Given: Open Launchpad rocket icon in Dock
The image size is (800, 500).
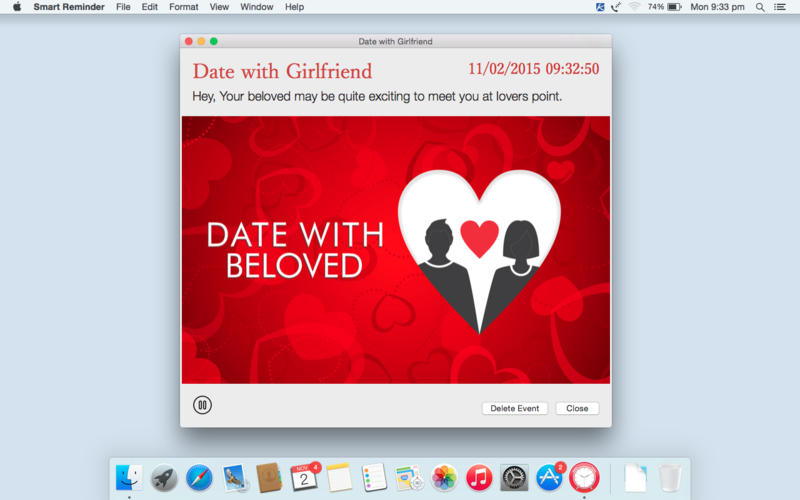Looking at the screenshot, I should 164,478.
